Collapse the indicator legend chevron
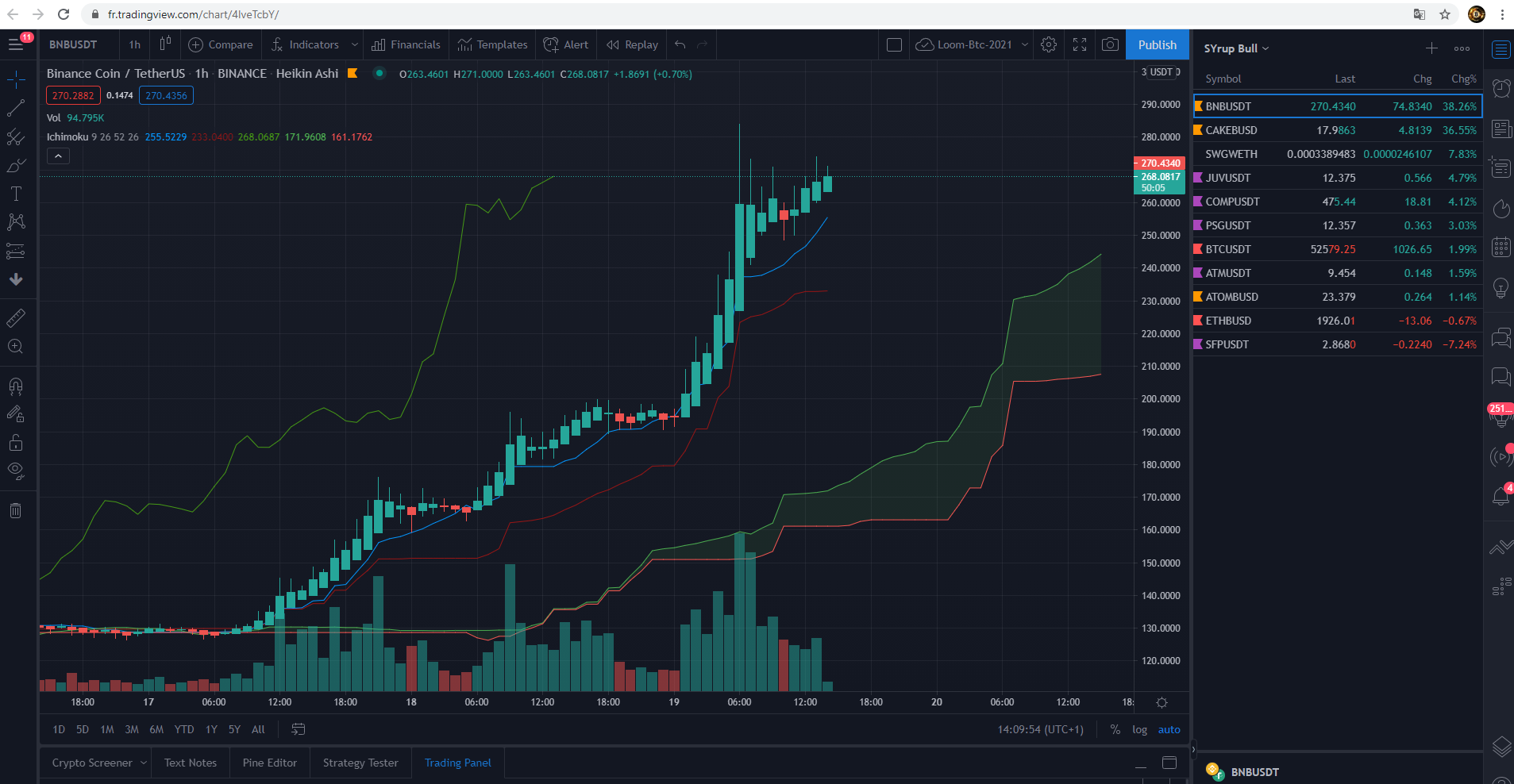1514x784 pixels. (x=58, y=156)
